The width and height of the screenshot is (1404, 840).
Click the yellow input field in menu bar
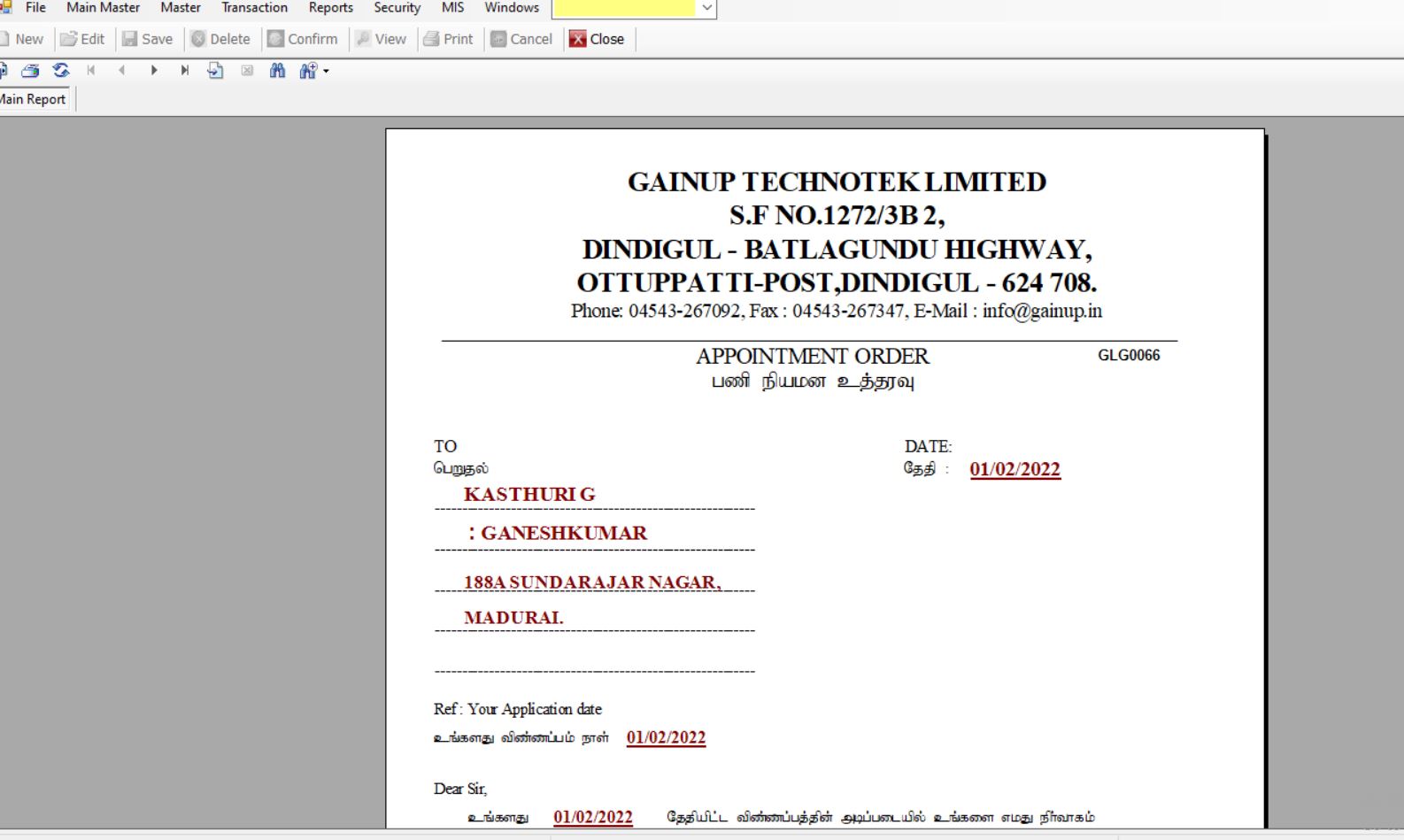tap(624, 8)
